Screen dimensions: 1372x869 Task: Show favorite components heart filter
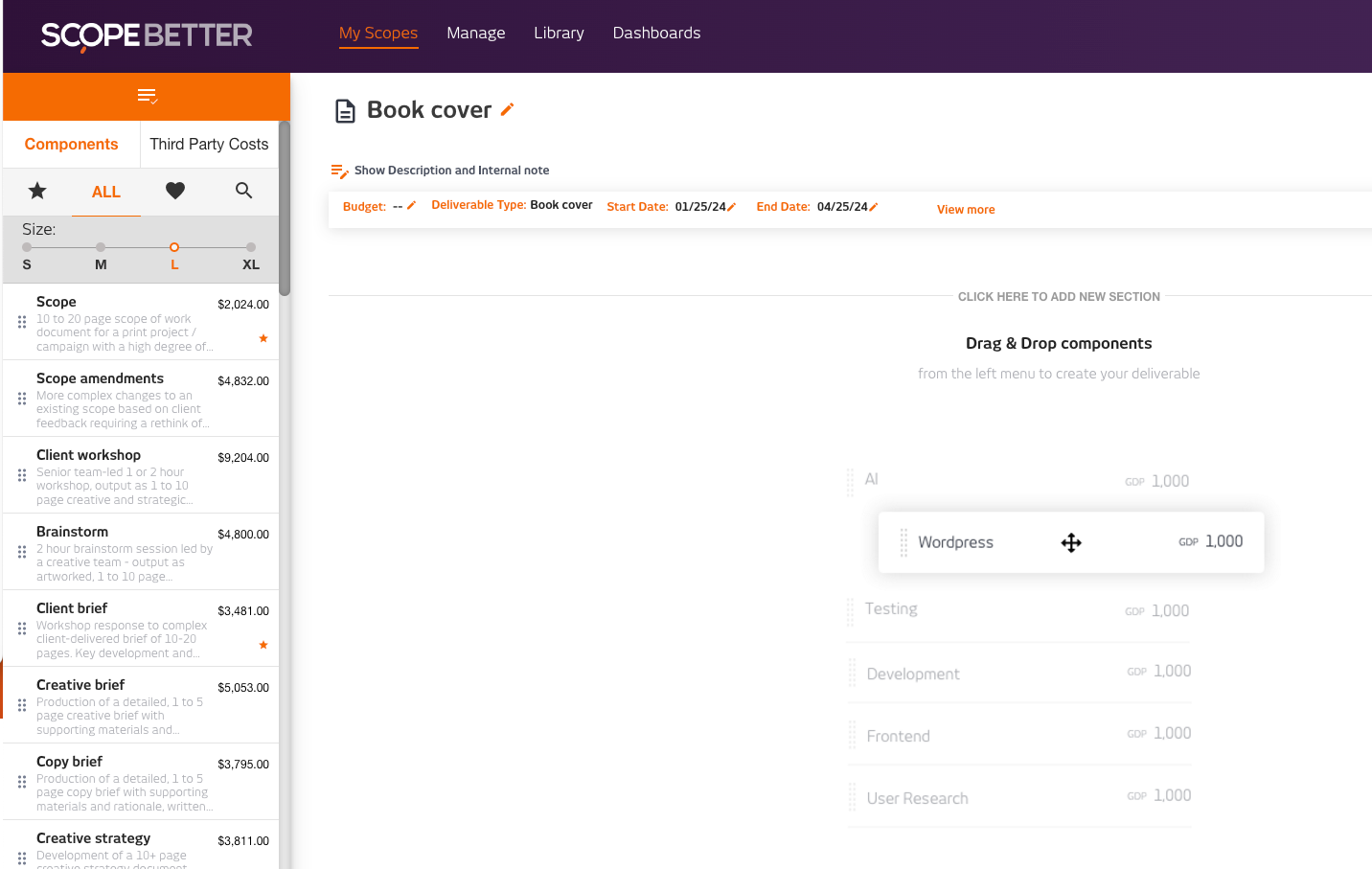point(175,191)
